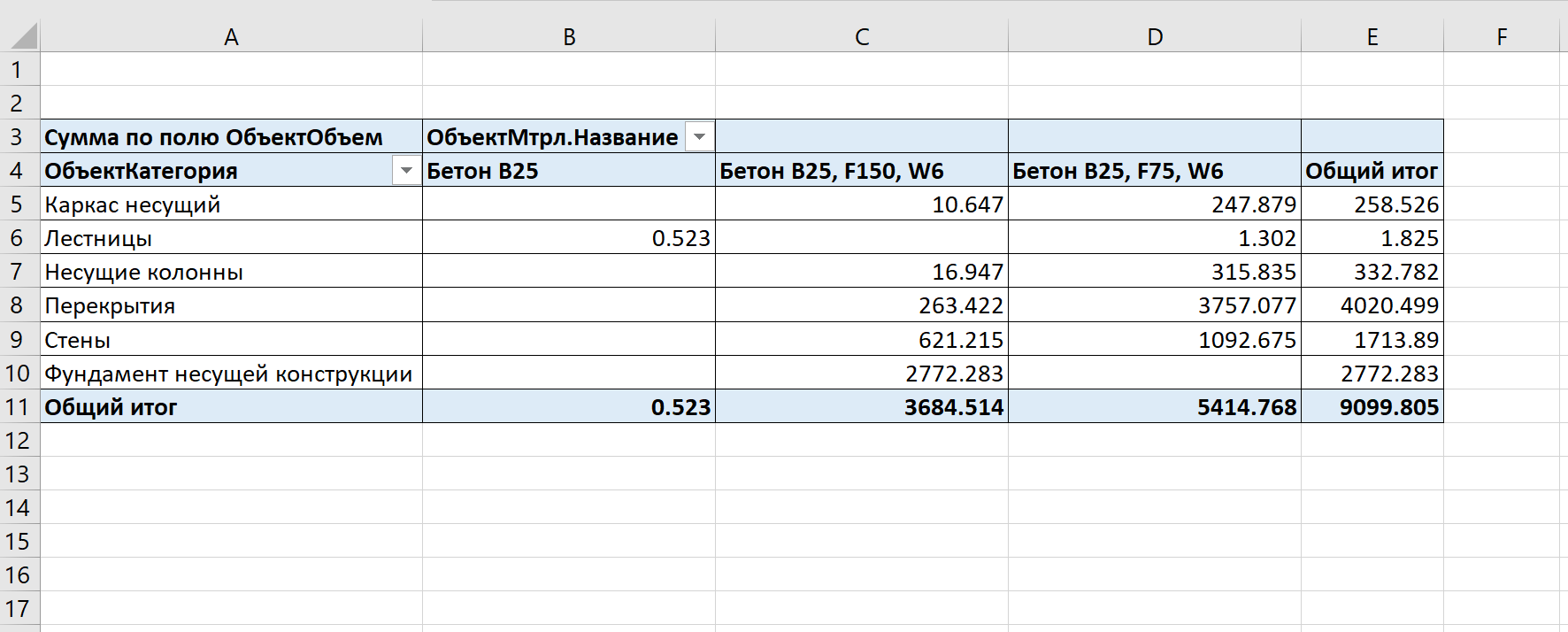The width and height of the screenshot is (1568, 632).
Task: Select column E header
Action: tap(1372, 37)
